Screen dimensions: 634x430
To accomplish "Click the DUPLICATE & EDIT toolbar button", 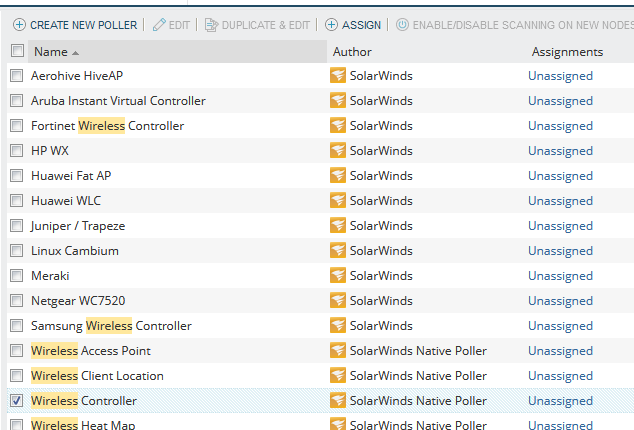I will pyautogui.click(x=257, y=25).
